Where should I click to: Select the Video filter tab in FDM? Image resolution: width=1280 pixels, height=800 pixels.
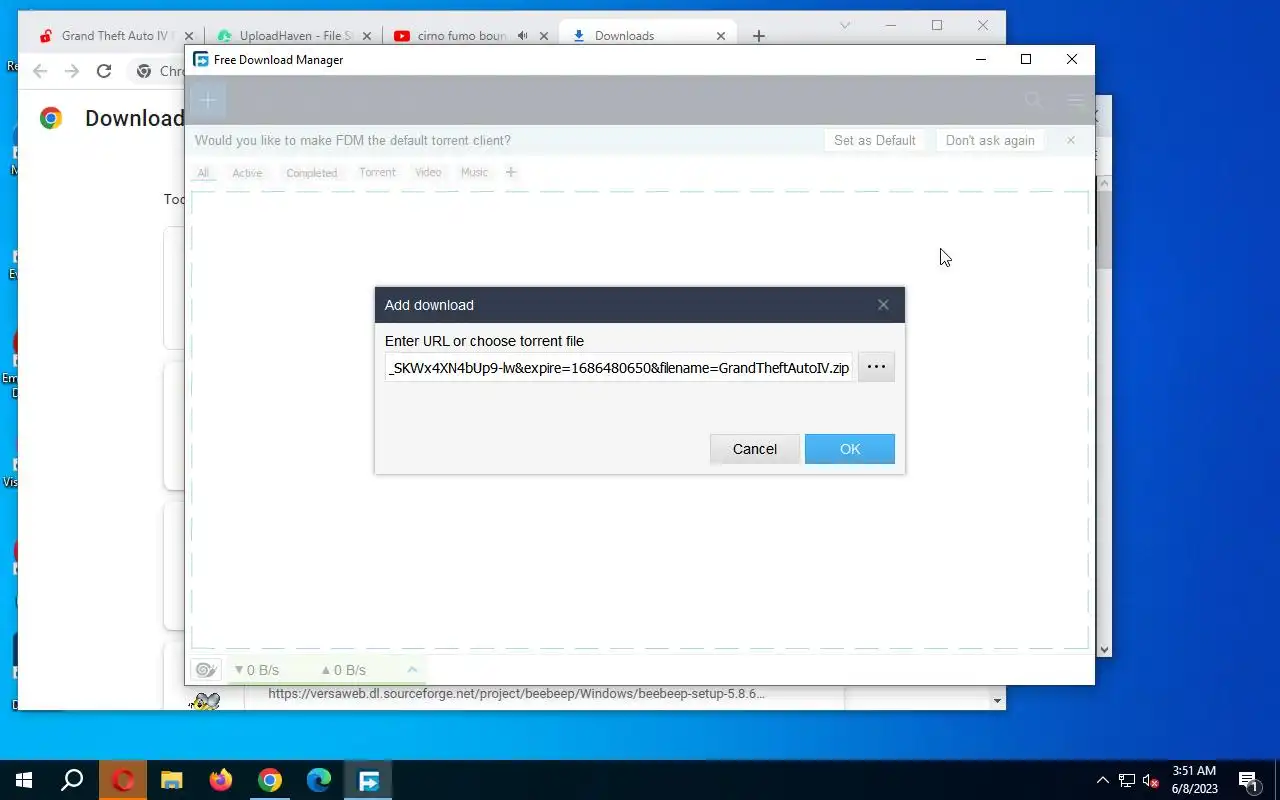pos(428,173)
